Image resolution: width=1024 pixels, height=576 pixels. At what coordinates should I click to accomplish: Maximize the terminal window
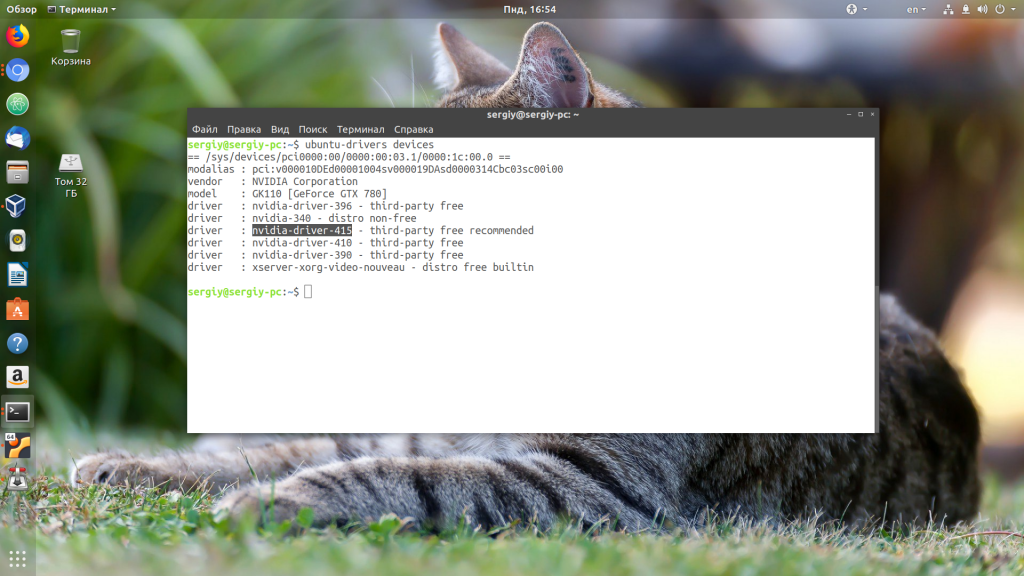861,114
